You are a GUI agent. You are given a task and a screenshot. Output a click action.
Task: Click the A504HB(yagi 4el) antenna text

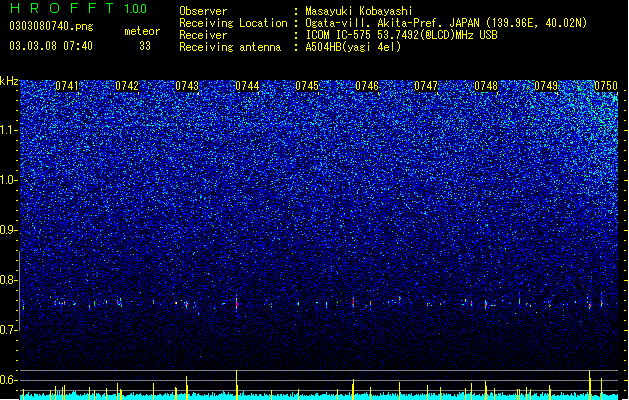point(353,47)
